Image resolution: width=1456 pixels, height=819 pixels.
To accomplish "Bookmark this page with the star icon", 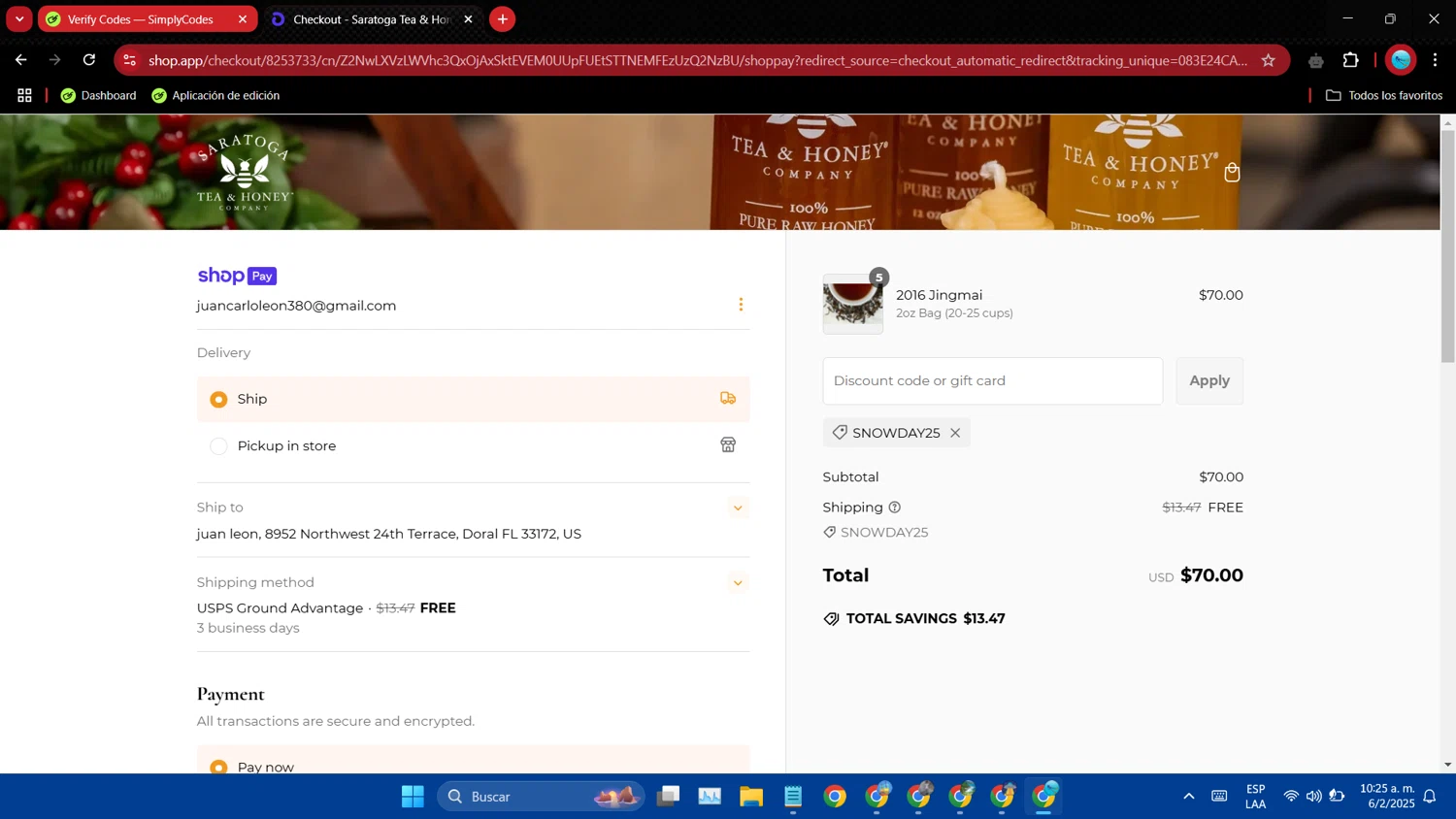I will pyautogui.click(x=1268, y=60).
